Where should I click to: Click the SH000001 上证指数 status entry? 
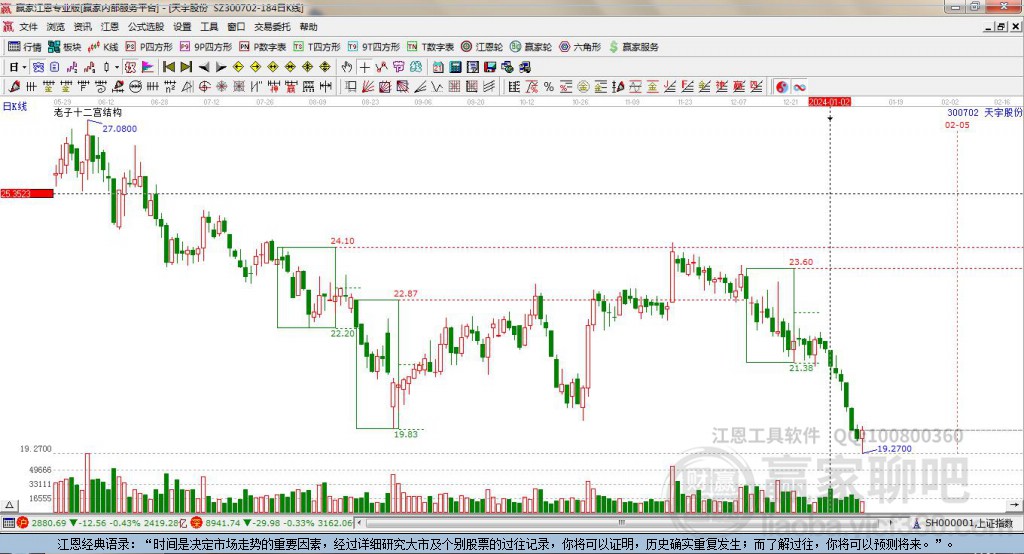pos(968,523)
